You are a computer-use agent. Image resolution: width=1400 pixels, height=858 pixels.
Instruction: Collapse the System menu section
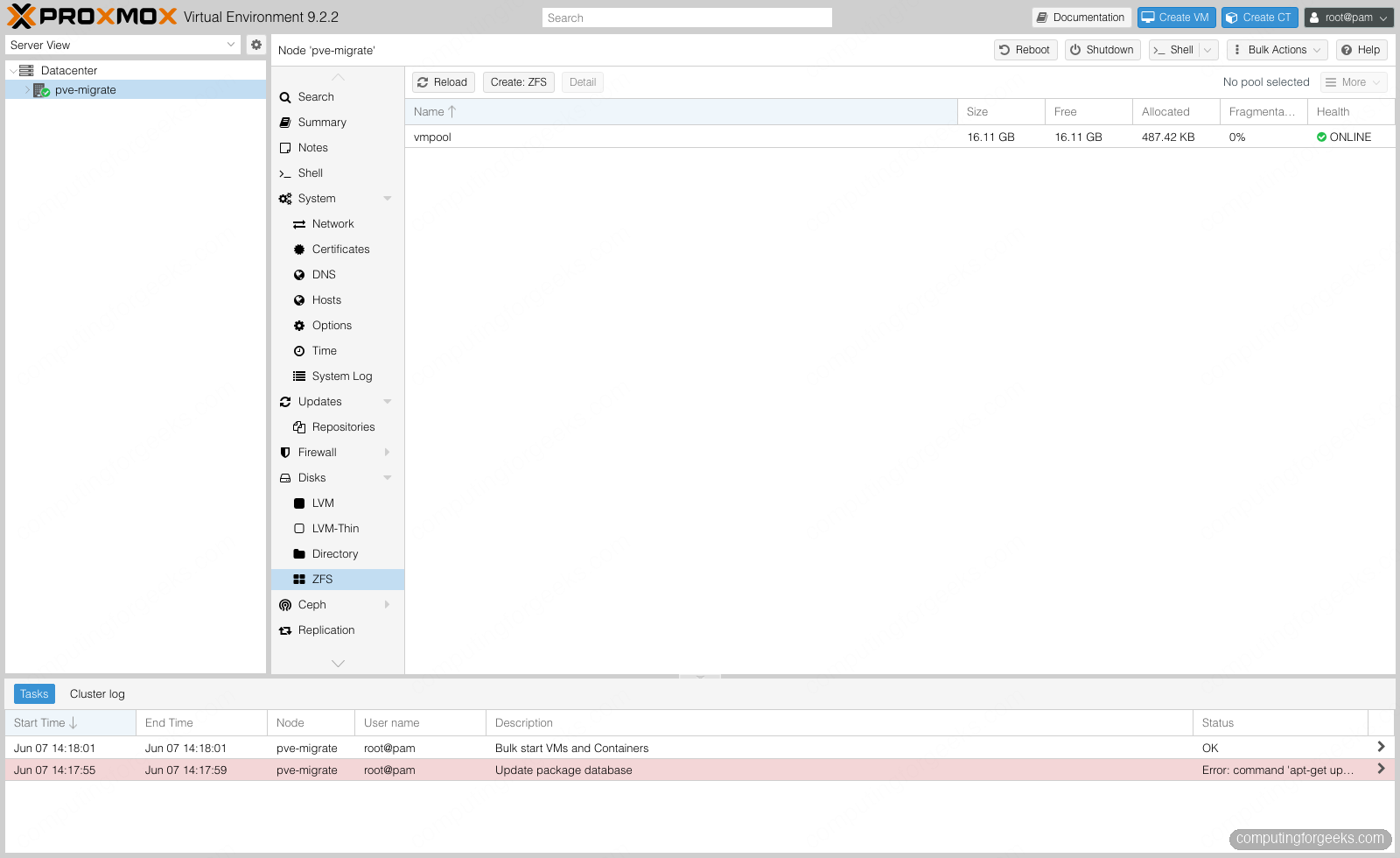(388, 199)
